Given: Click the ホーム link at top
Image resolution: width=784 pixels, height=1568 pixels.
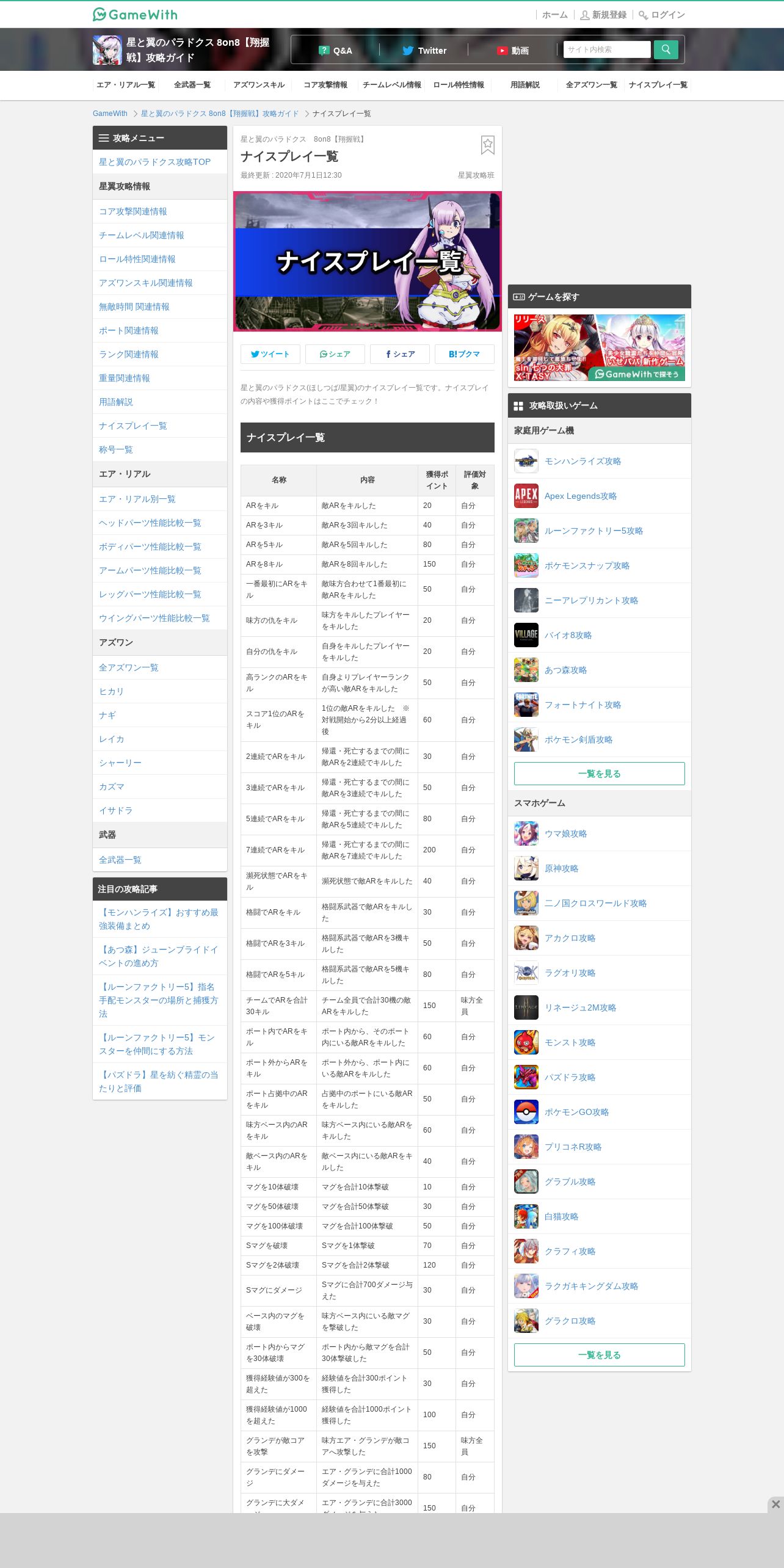Looking at the screenshot, I should (554, 15).
